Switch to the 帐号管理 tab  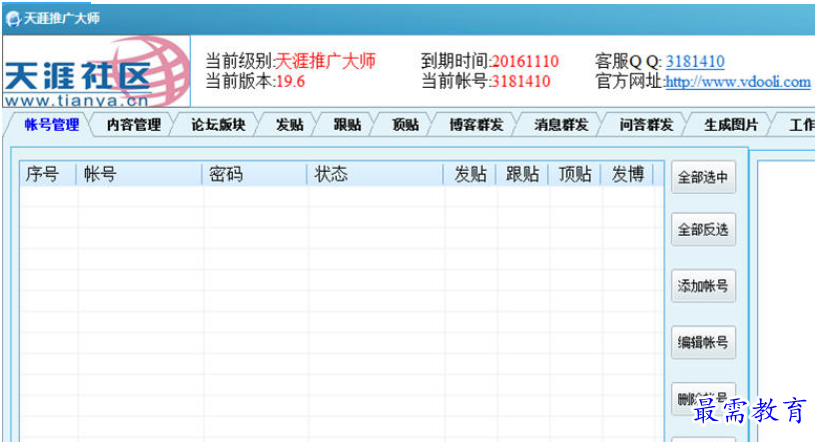(51, 125)
